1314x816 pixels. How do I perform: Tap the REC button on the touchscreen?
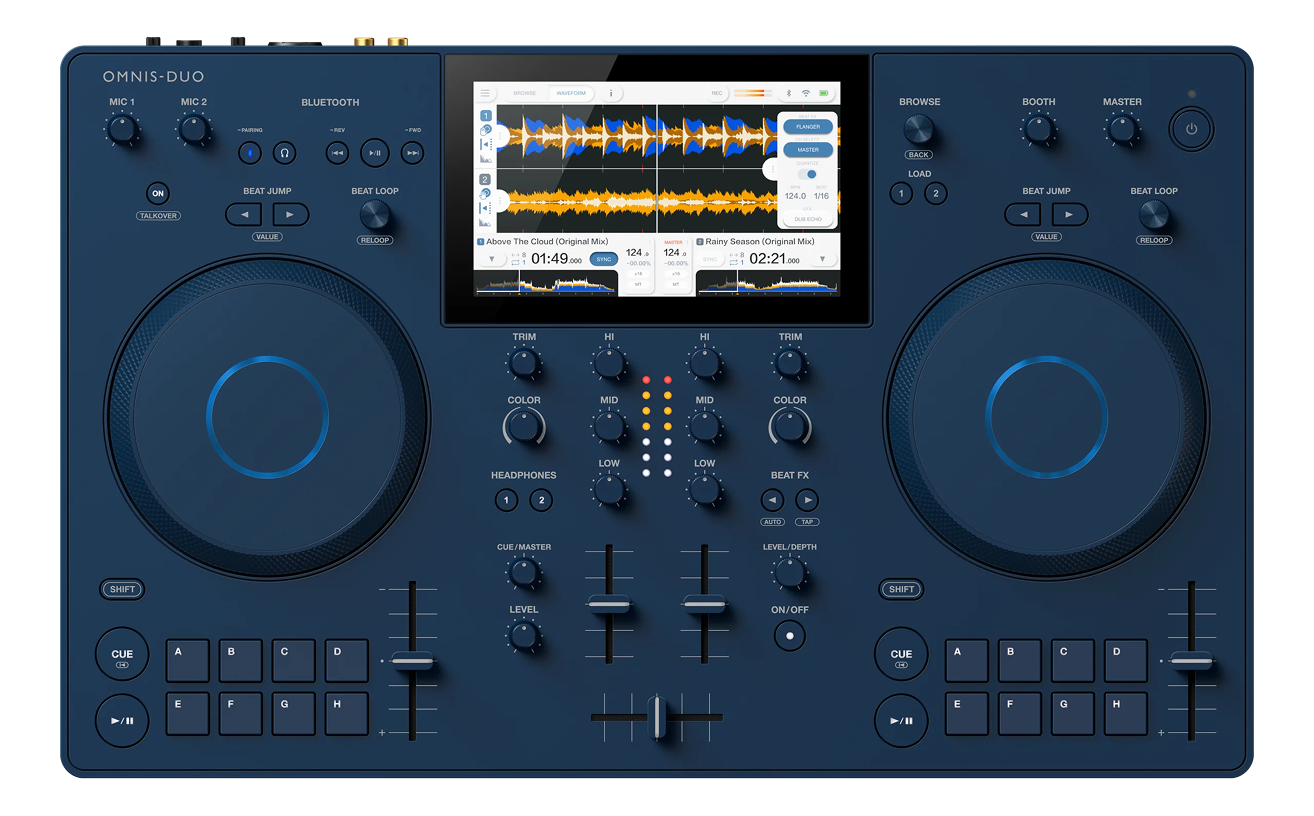(x=717, y=93)
